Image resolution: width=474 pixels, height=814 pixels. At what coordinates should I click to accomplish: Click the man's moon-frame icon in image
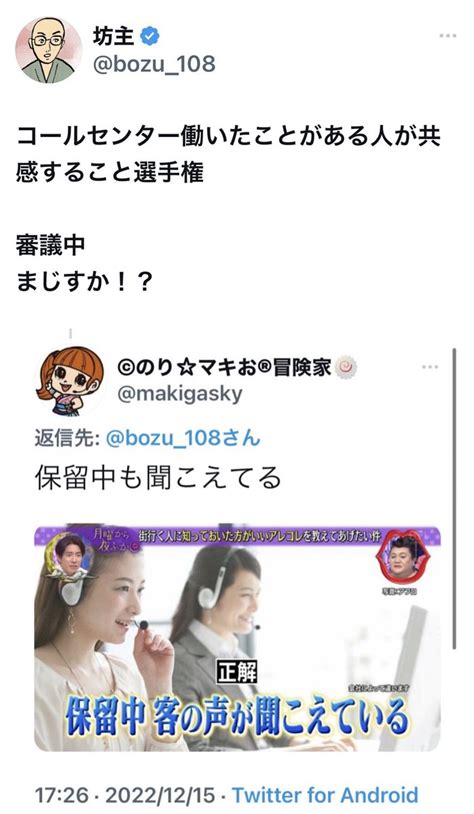click(x=70, y=557)
